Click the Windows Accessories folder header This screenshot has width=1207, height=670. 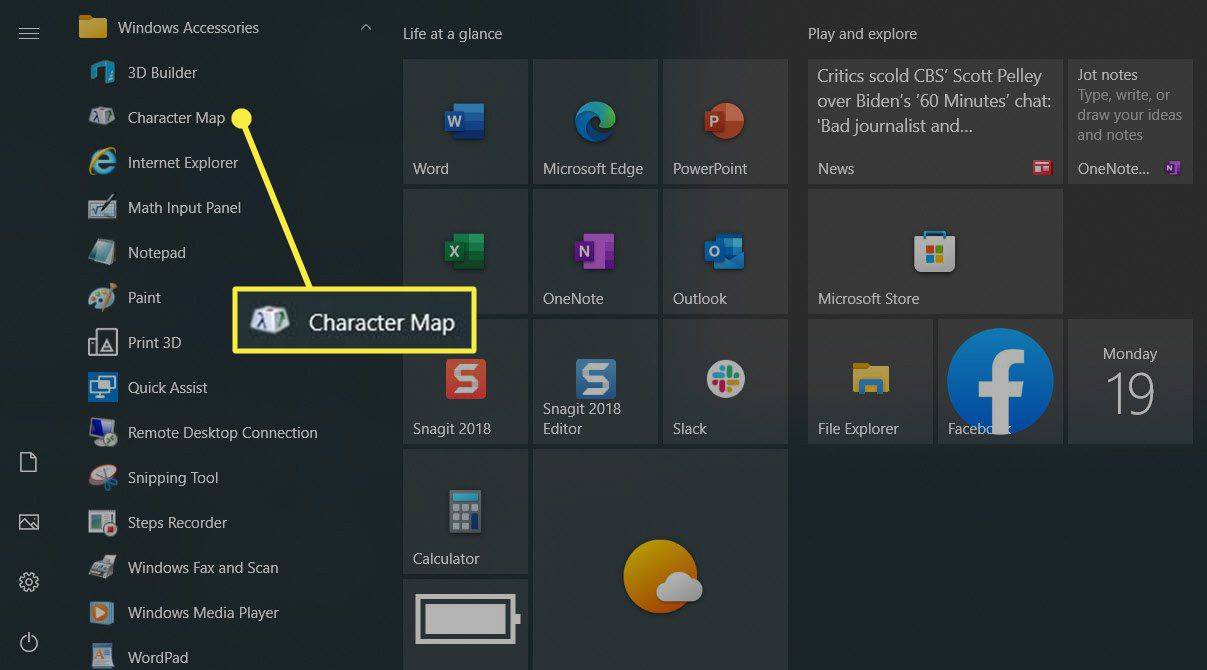(227, 27)
